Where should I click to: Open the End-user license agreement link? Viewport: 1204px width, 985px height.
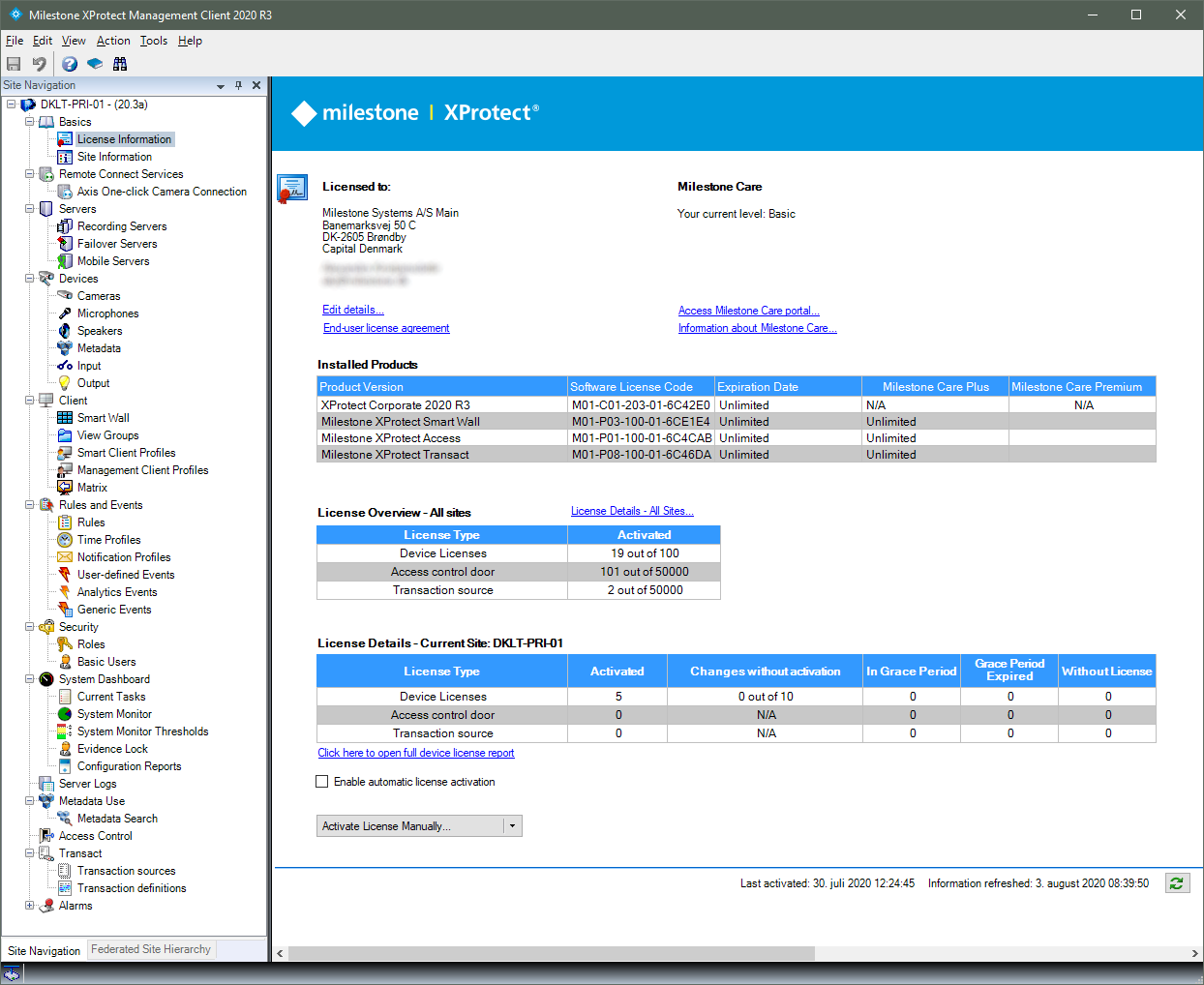(386, 328)
